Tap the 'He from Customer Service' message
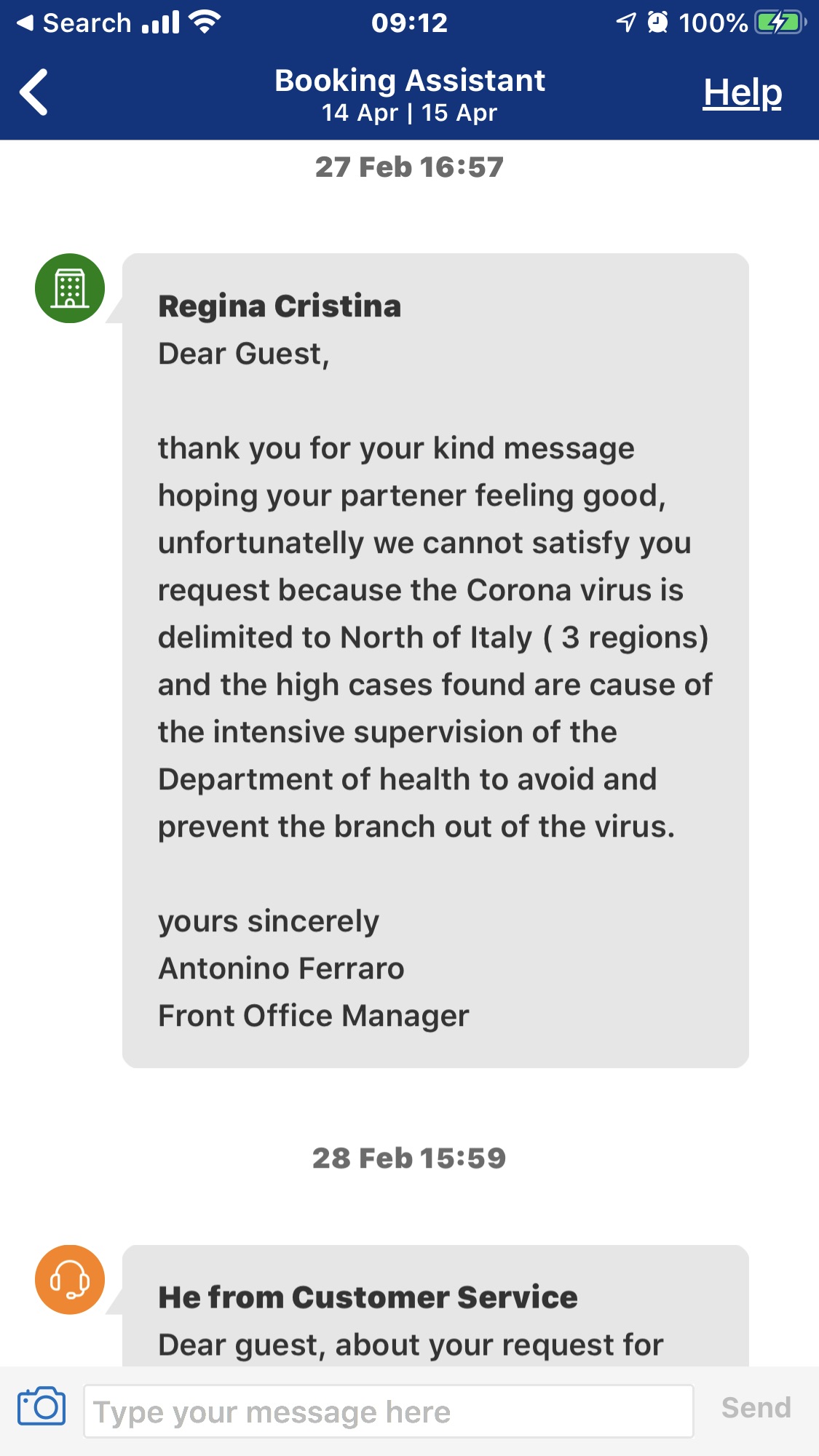819x1456 pixels. (x=435, y=1306)
